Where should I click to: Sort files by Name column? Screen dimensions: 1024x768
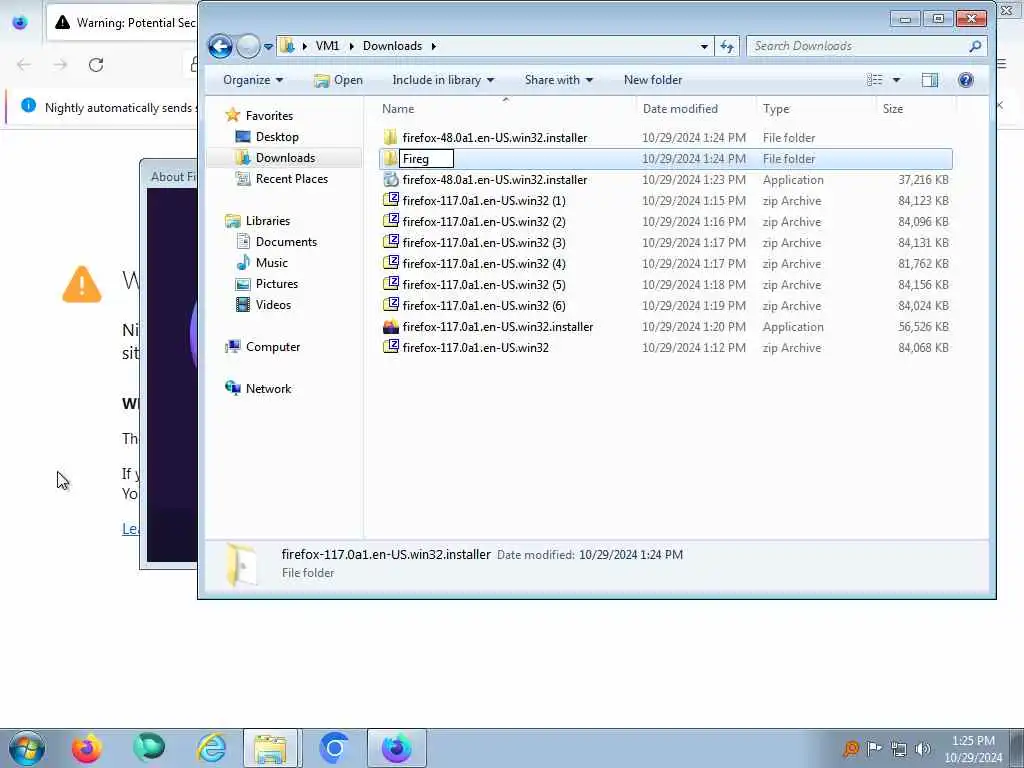click(505, 108)
